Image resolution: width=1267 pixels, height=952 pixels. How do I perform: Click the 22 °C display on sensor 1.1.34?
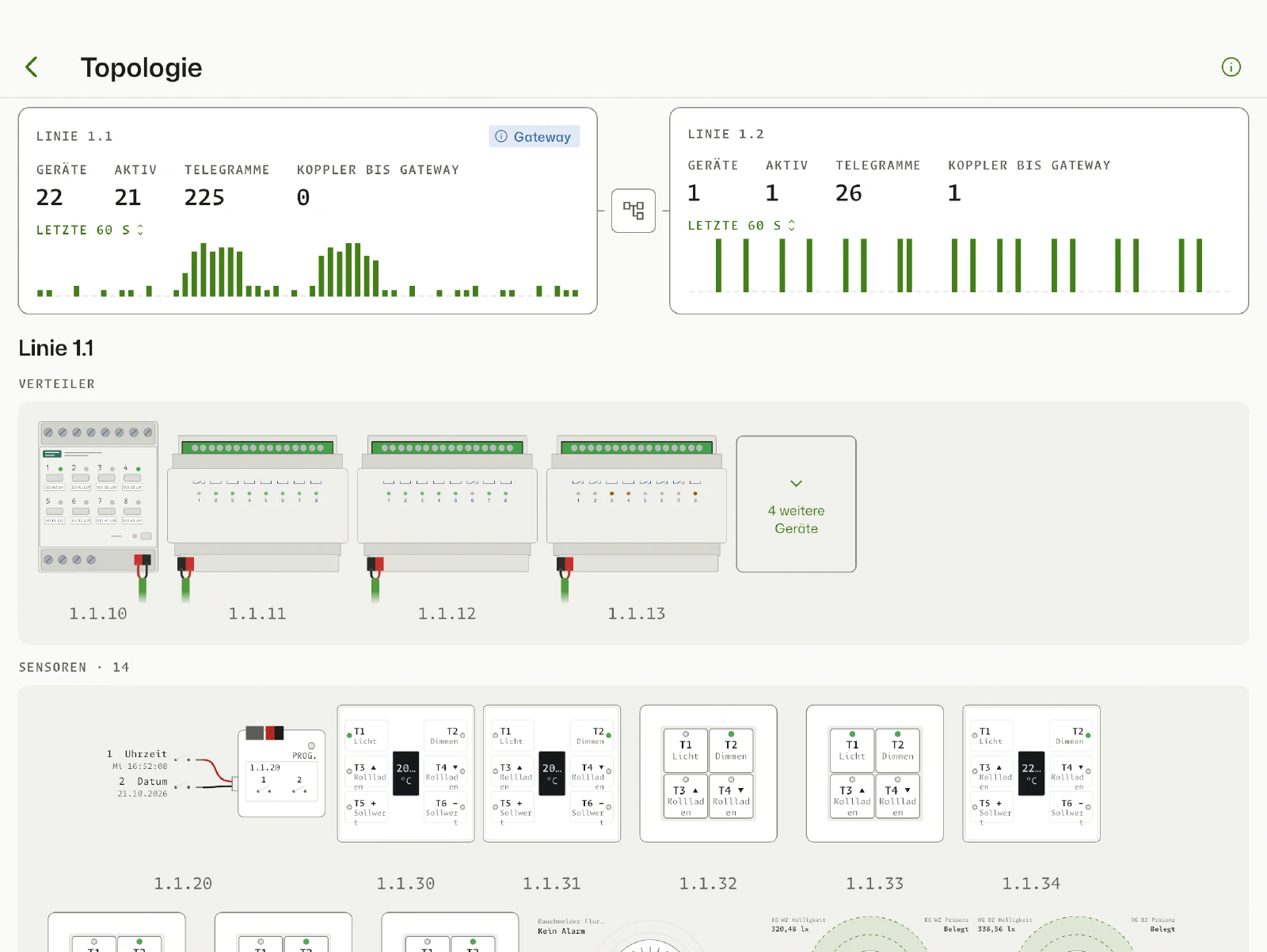(x=1031, y=774)
